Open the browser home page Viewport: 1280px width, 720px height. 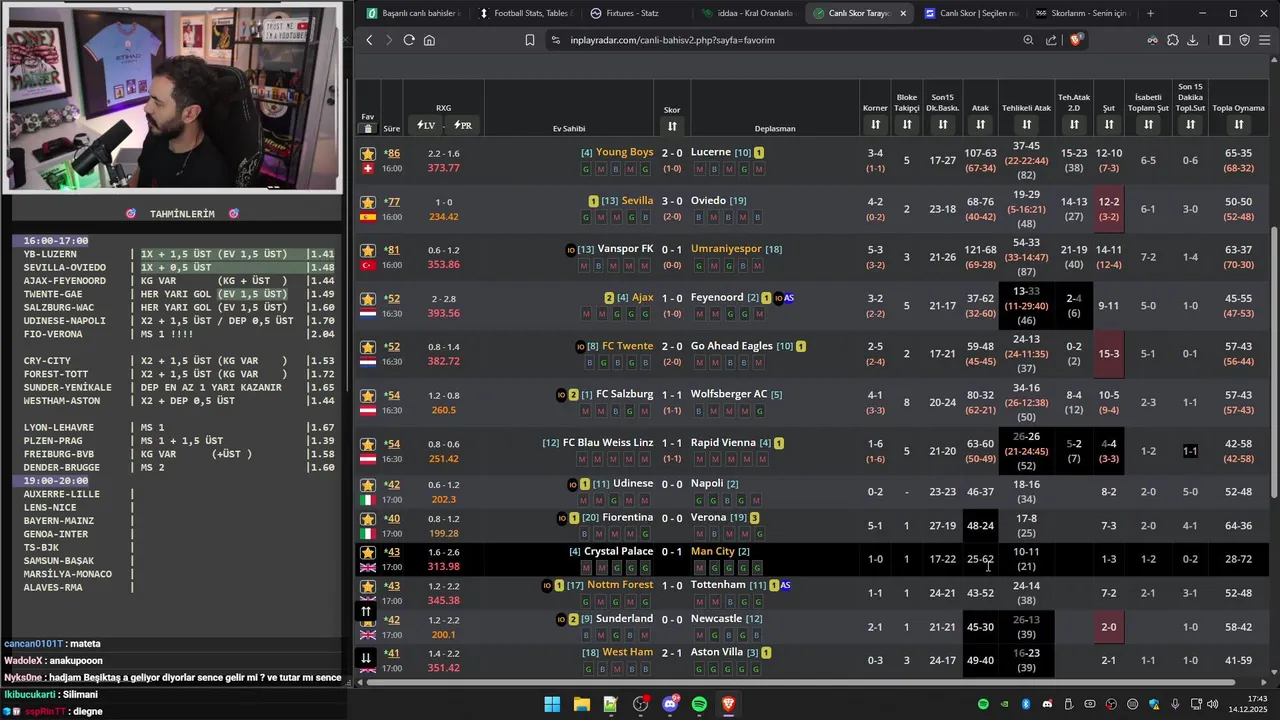point(429,40)
